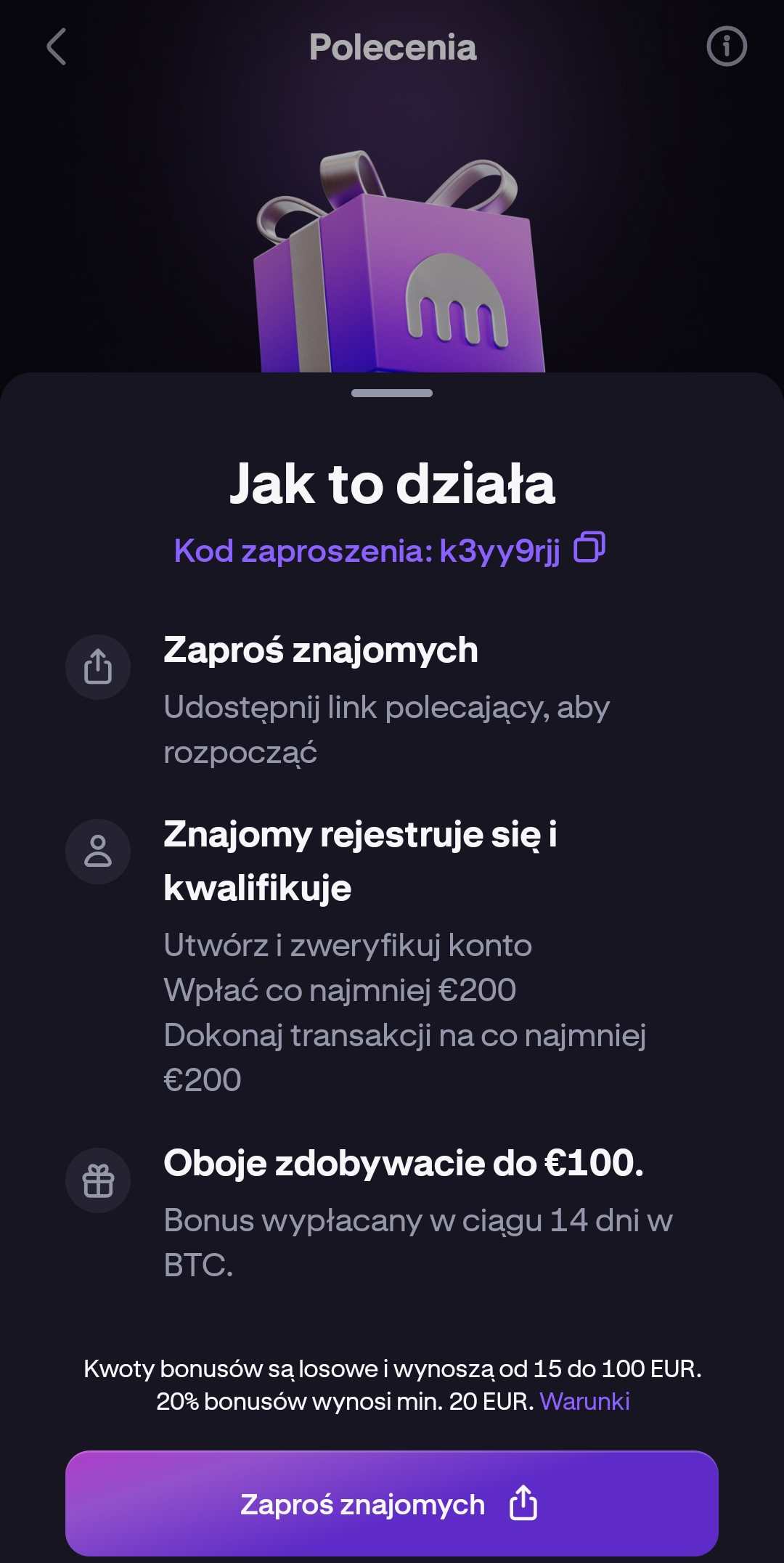This screenshot has height=1563, width=784.
Task: Open the info icon in the header
Action: 726,47
